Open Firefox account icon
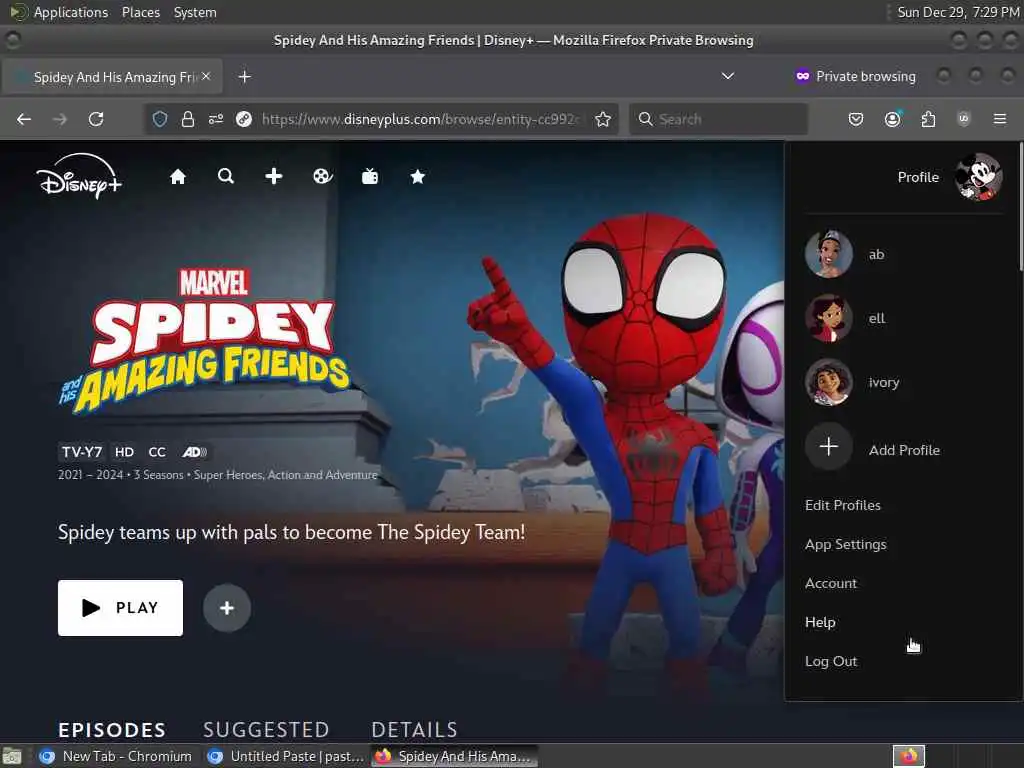Screen dimensions: 1024x768 (892, 119)
